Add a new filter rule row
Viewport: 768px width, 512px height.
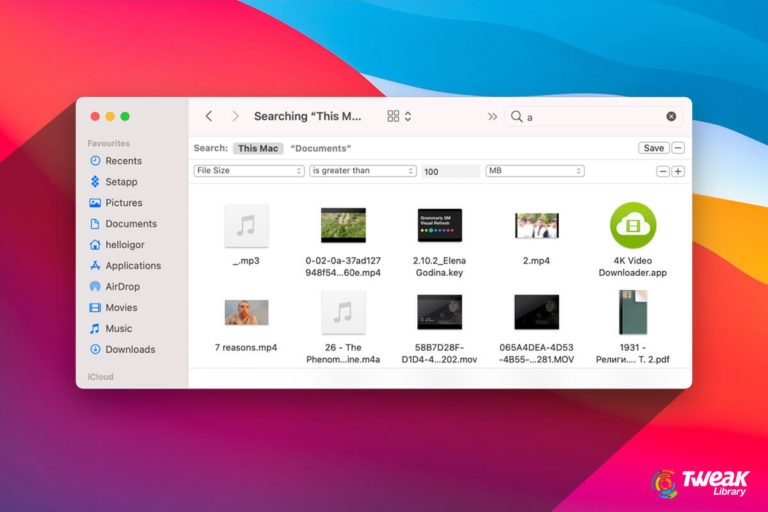[678, 171]
